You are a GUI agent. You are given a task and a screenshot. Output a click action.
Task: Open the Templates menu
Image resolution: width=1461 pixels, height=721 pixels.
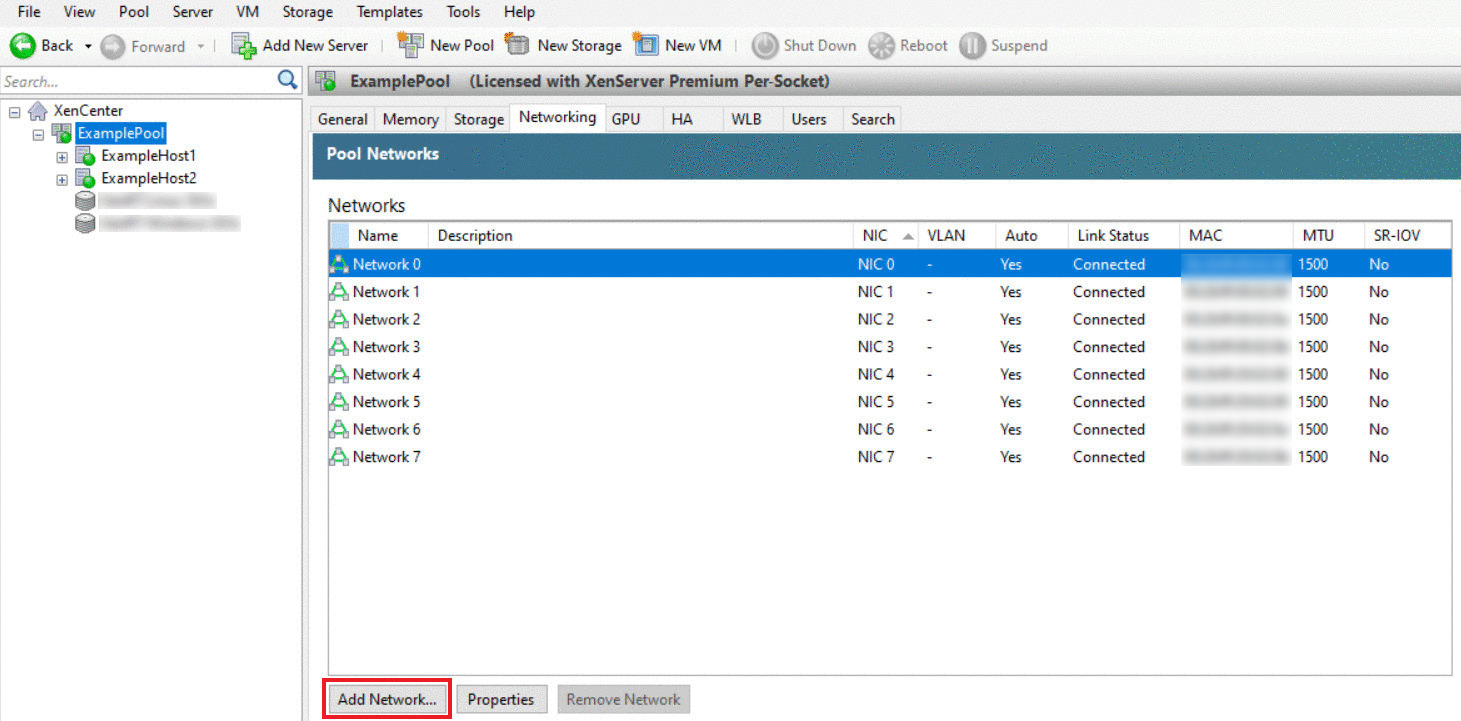click(389, 12)
